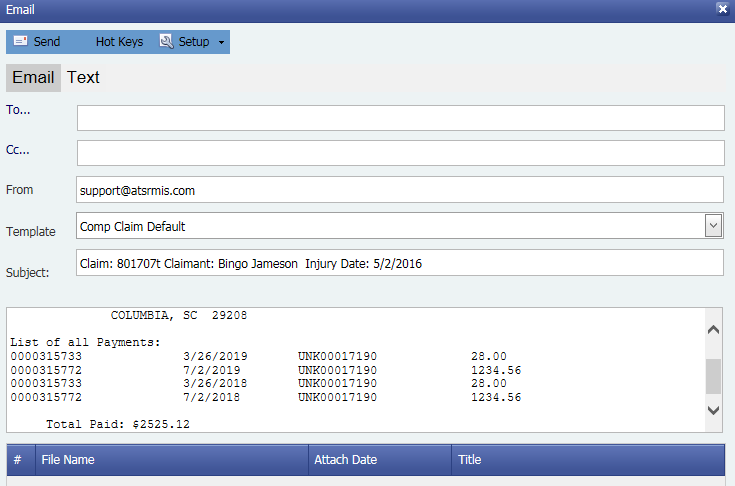Click the Setup wrench icon
Image resolution: width=735 pixels, height=486 pixels.
(166, 42)
